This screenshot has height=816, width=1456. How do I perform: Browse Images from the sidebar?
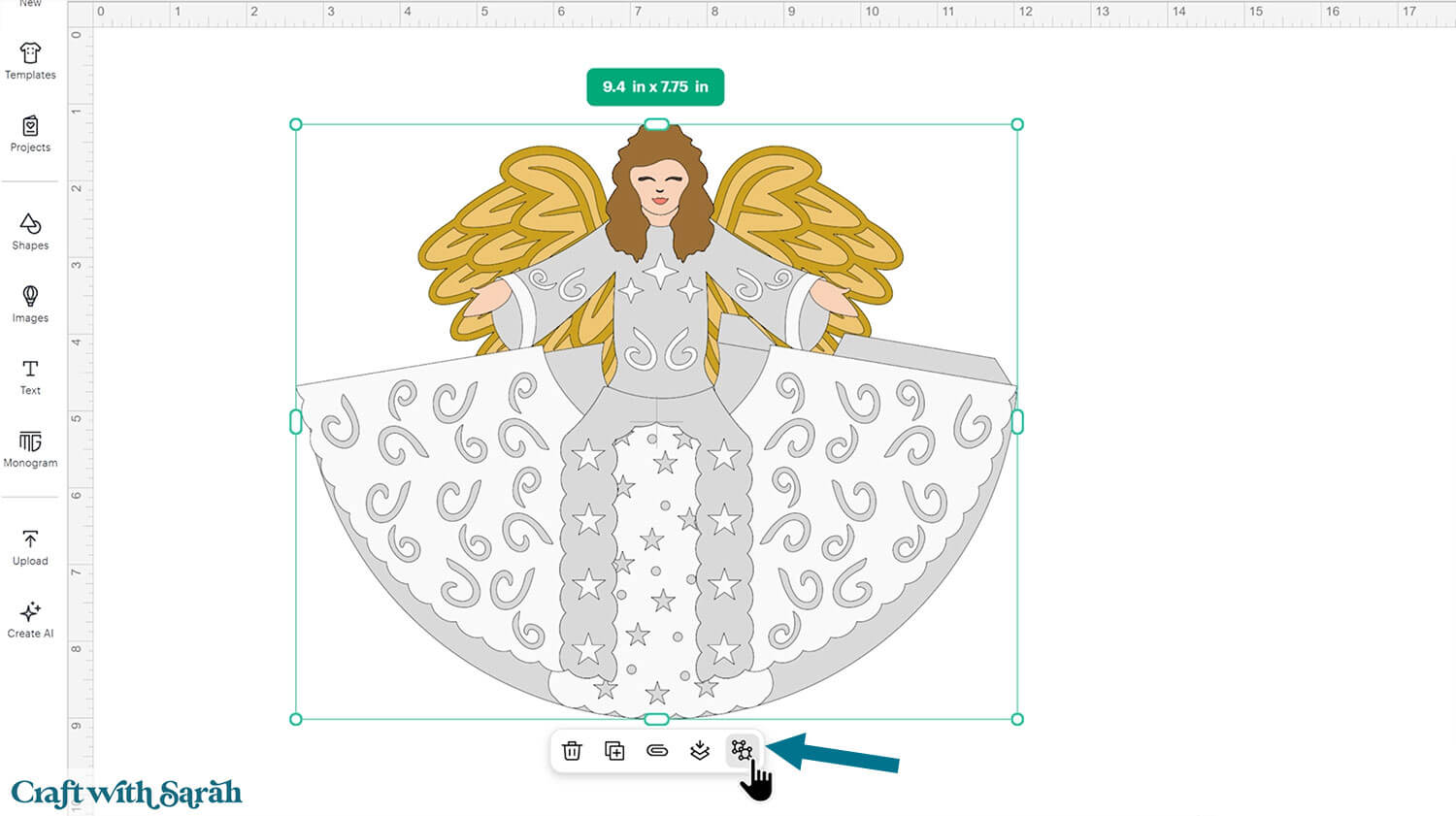29,304
